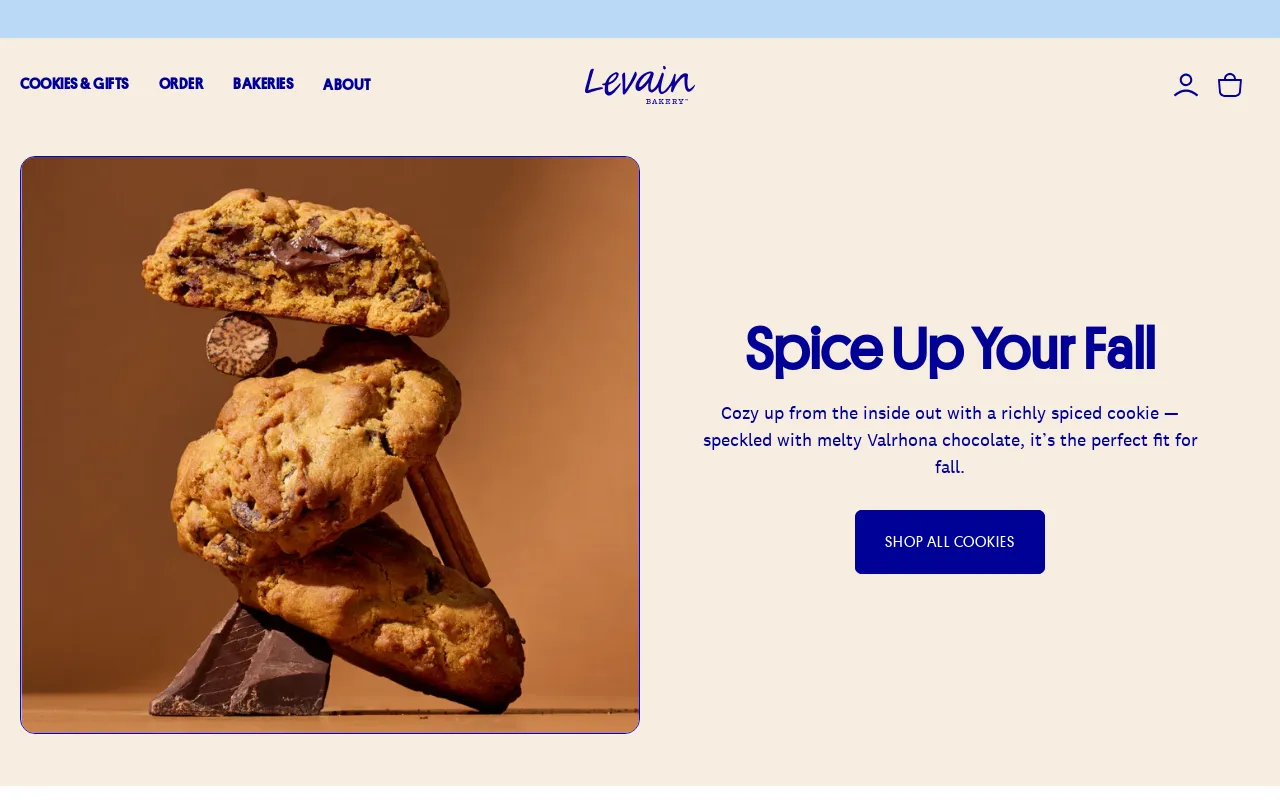The width and height of the screenshot is (1280, 800).
Task: Click the Spice Up Your Fall heading
Action: pos(950,349)
